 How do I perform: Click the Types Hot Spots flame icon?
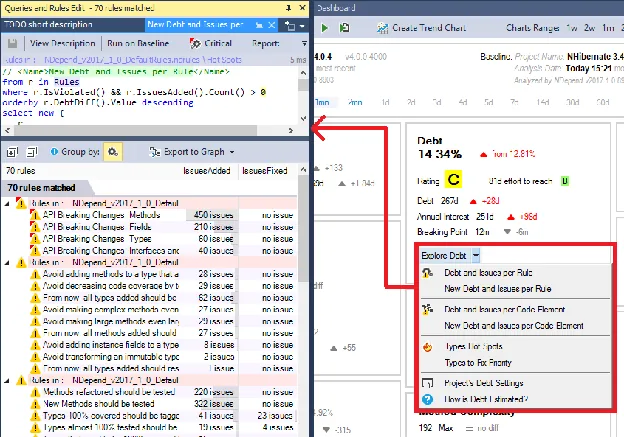tap(427, 347)
